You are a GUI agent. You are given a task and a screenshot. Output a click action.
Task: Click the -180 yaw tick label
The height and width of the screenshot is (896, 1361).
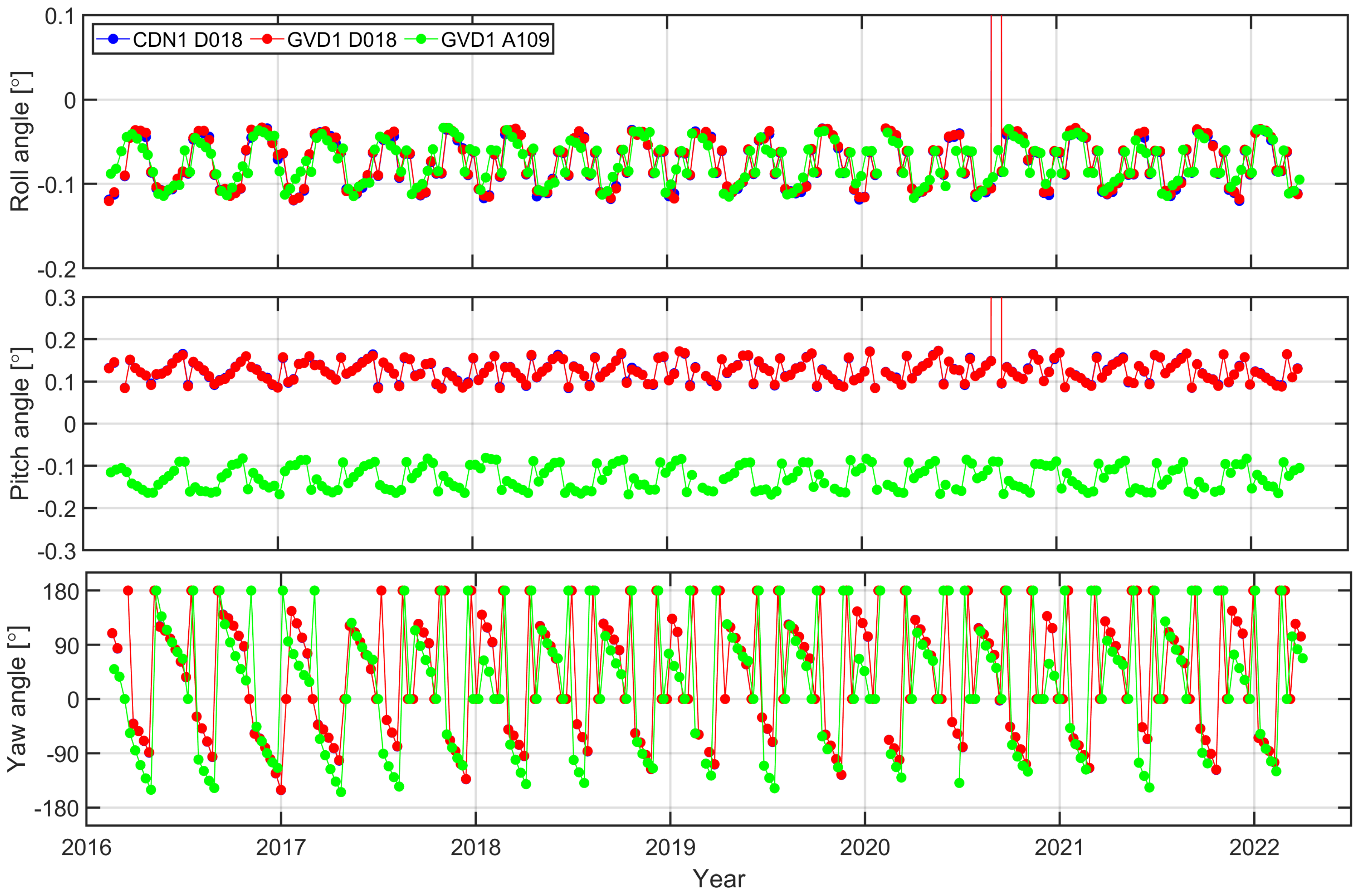point(56,809)
